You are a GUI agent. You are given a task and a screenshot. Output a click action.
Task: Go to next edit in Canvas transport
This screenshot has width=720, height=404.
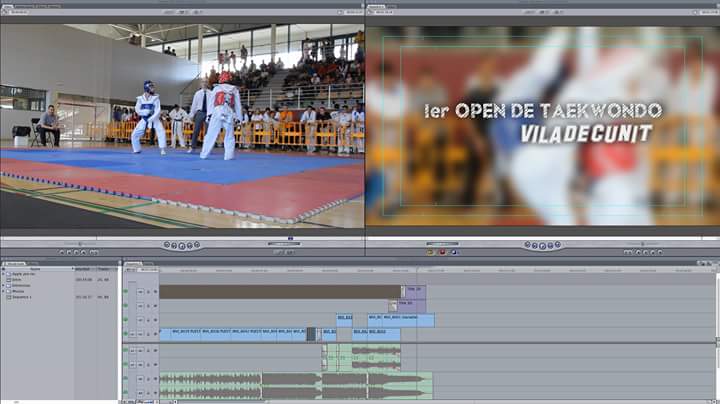557,245
